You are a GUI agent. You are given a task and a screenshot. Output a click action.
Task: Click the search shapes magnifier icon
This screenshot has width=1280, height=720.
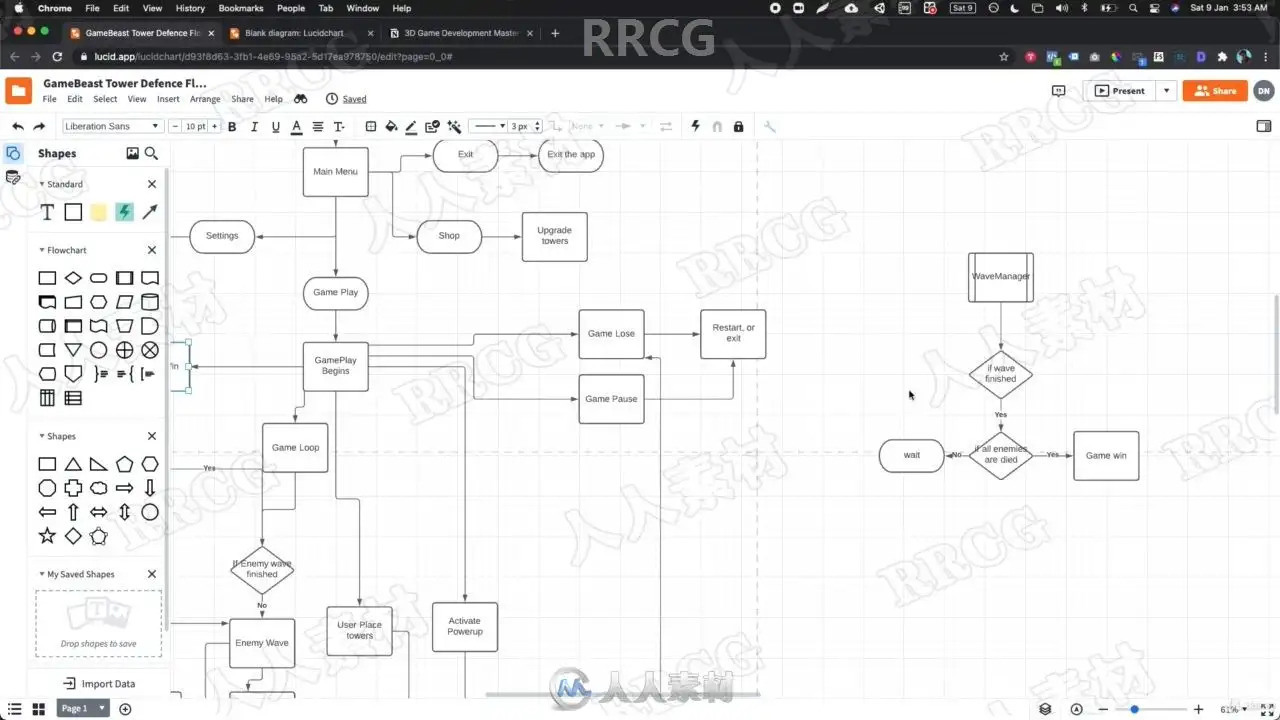click(x=151, y=153)
